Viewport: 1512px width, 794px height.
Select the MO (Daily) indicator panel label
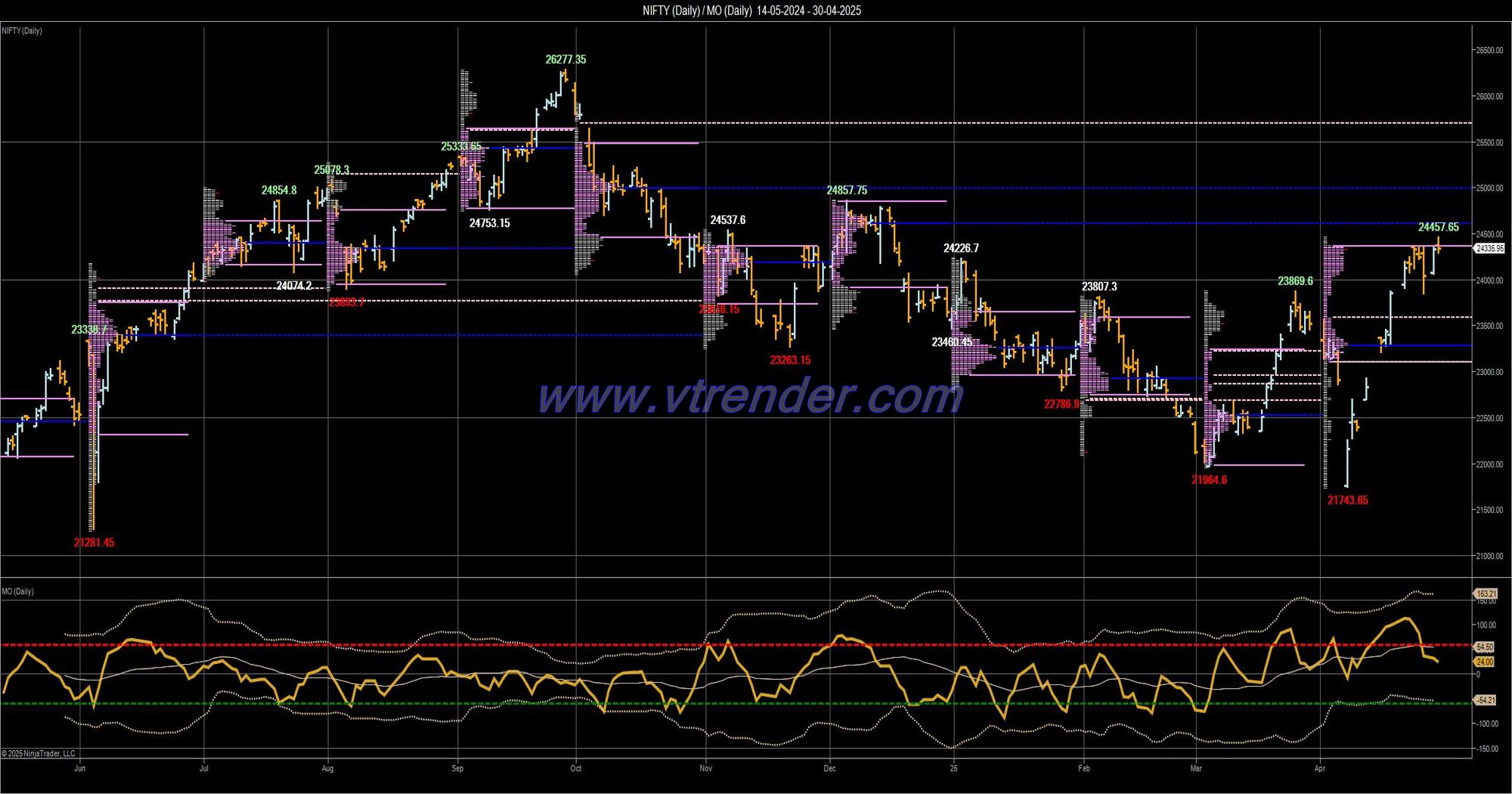pyautogui.click(x=18, y=591)
